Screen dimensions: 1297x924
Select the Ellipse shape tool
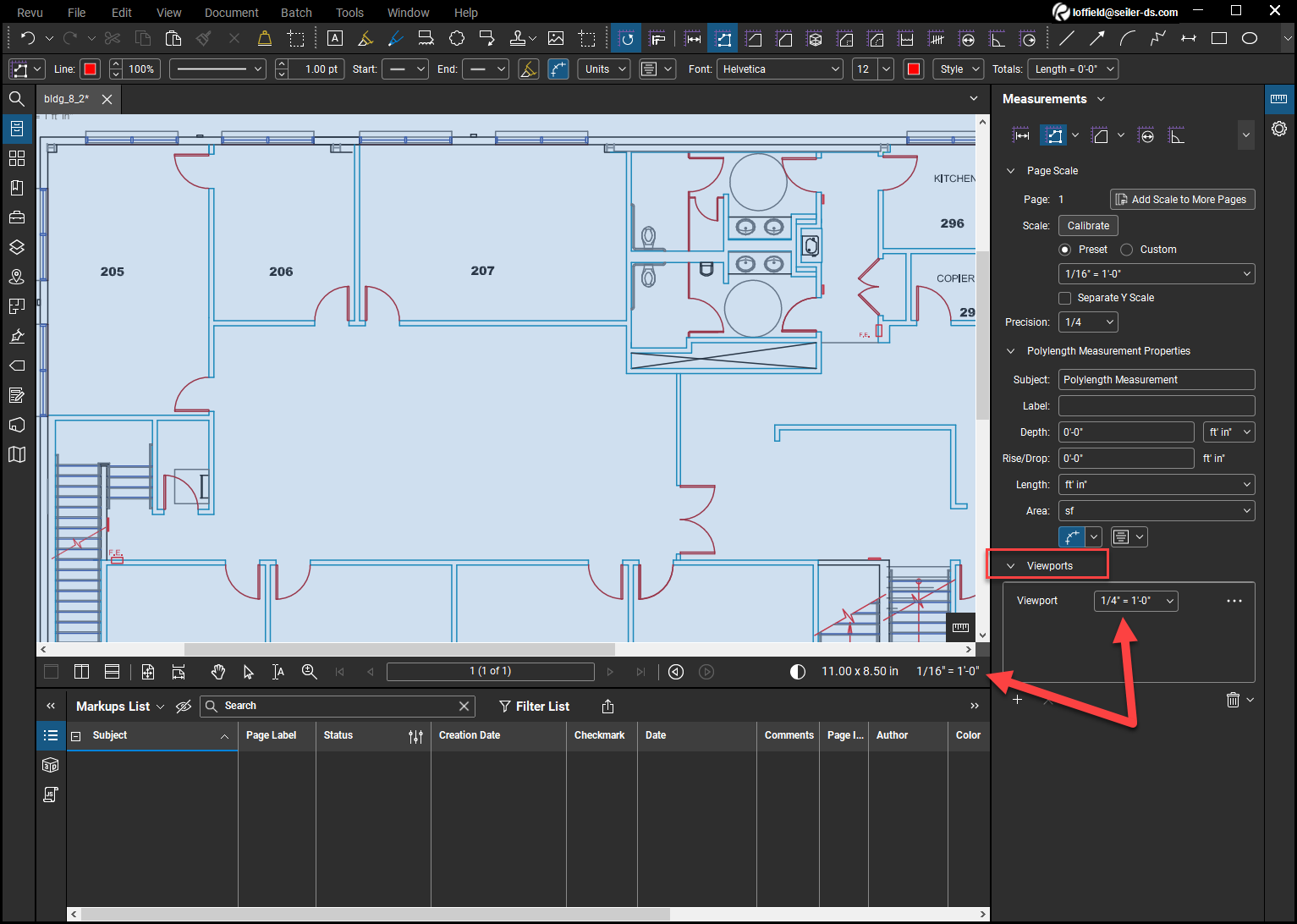[1250, 38]
